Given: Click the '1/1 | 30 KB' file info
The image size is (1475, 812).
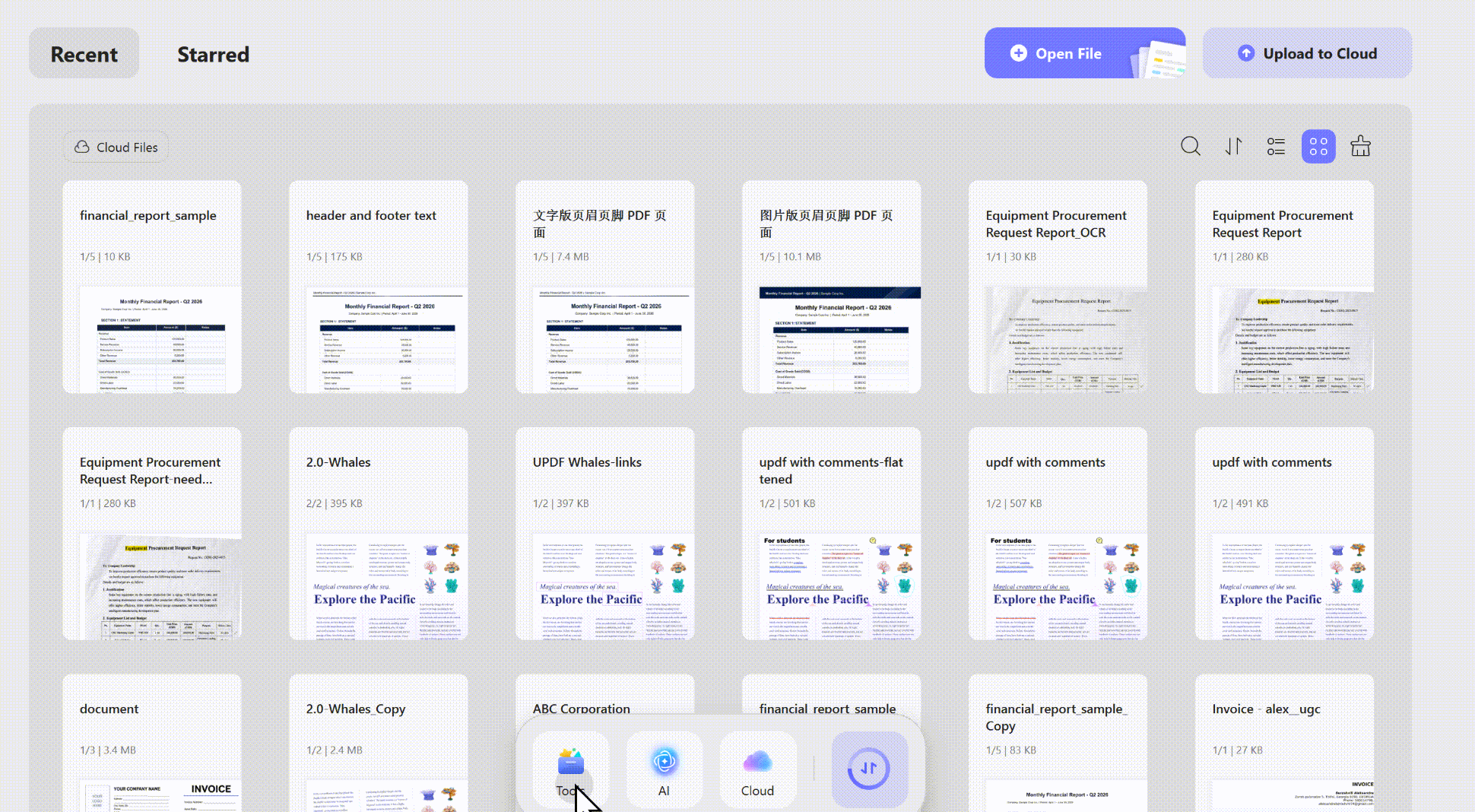Looking at the screenshot, I should pos(1011,257).
